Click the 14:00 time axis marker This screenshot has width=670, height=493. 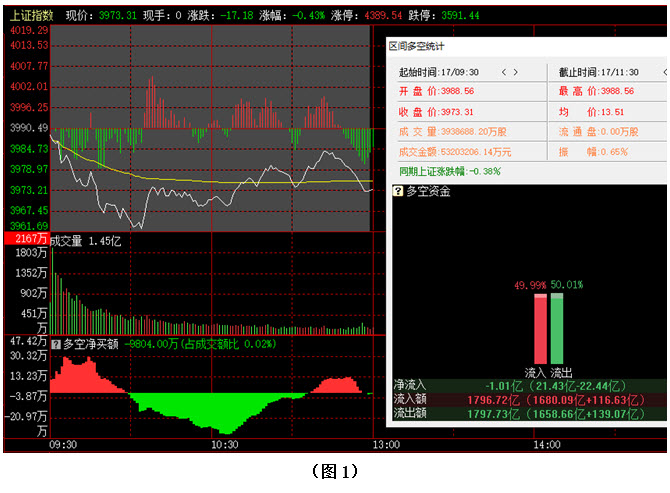[x=546, y=444]
